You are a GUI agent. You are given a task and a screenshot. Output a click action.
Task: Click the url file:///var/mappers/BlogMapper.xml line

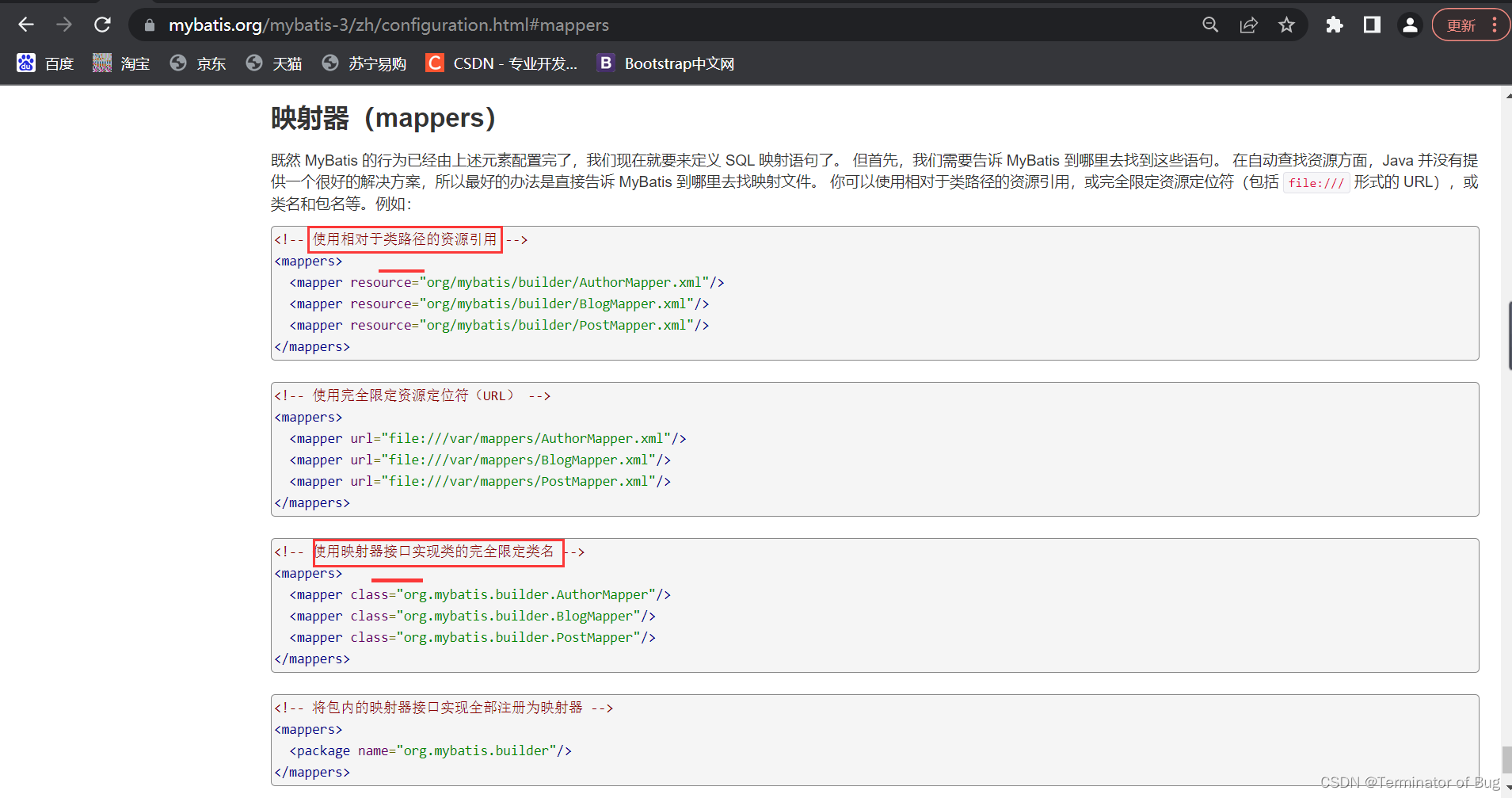coord(480,460)
